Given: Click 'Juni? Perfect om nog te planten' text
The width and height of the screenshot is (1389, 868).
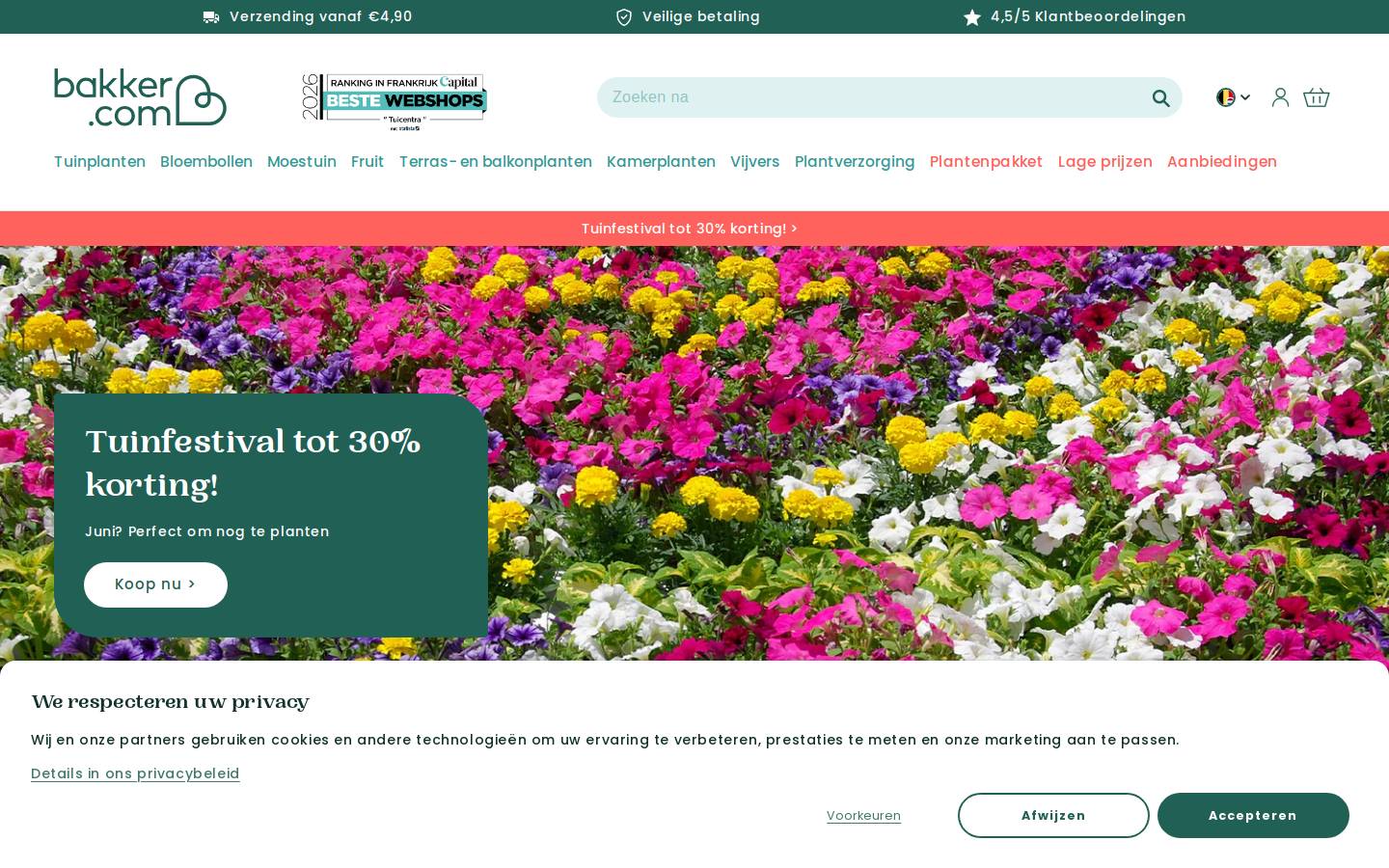Looking at the screenshot, I should coord(207,531).
